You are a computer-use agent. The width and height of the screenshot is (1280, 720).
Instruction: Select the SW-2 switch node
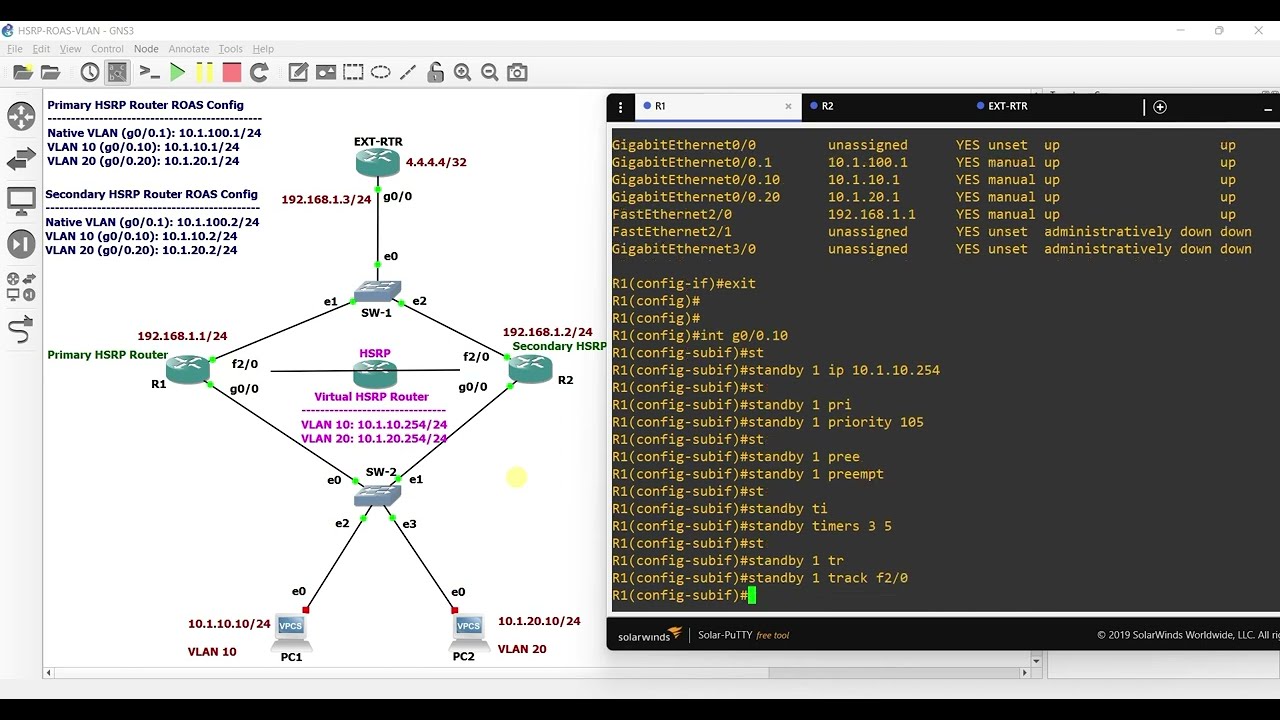click(377, 494)
